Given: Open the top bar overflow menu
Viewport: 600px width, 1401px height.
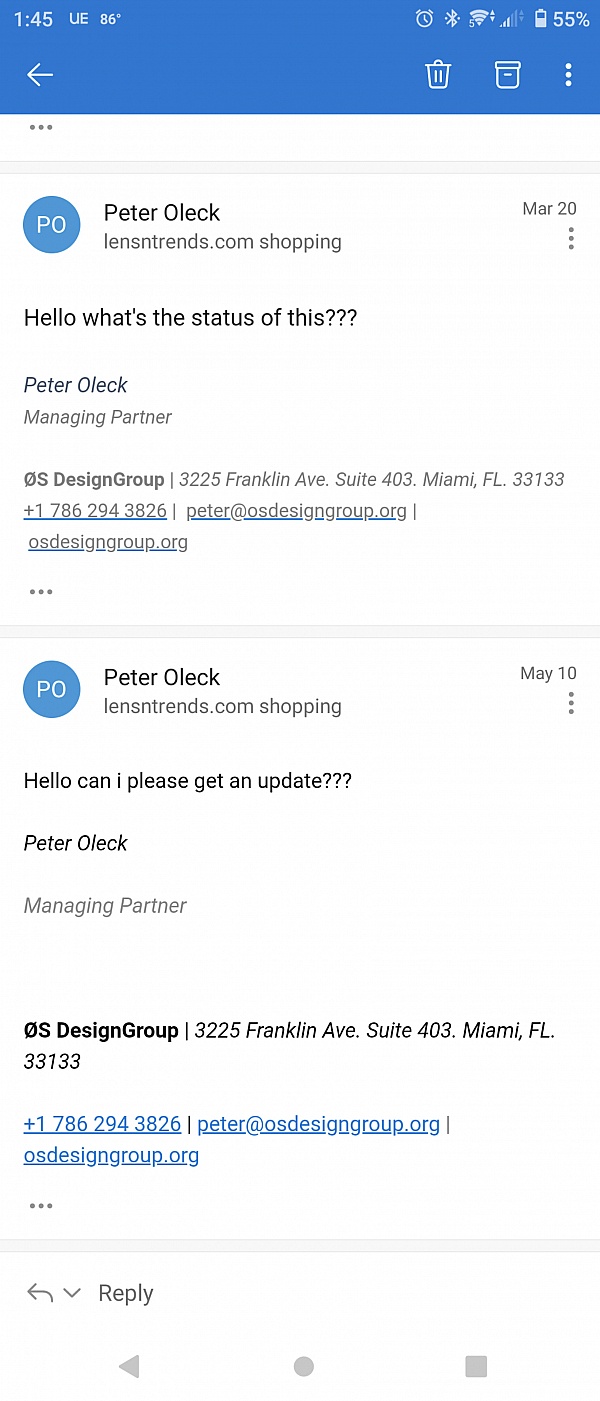Looking at the screenshot, I should tap(568, 75).
